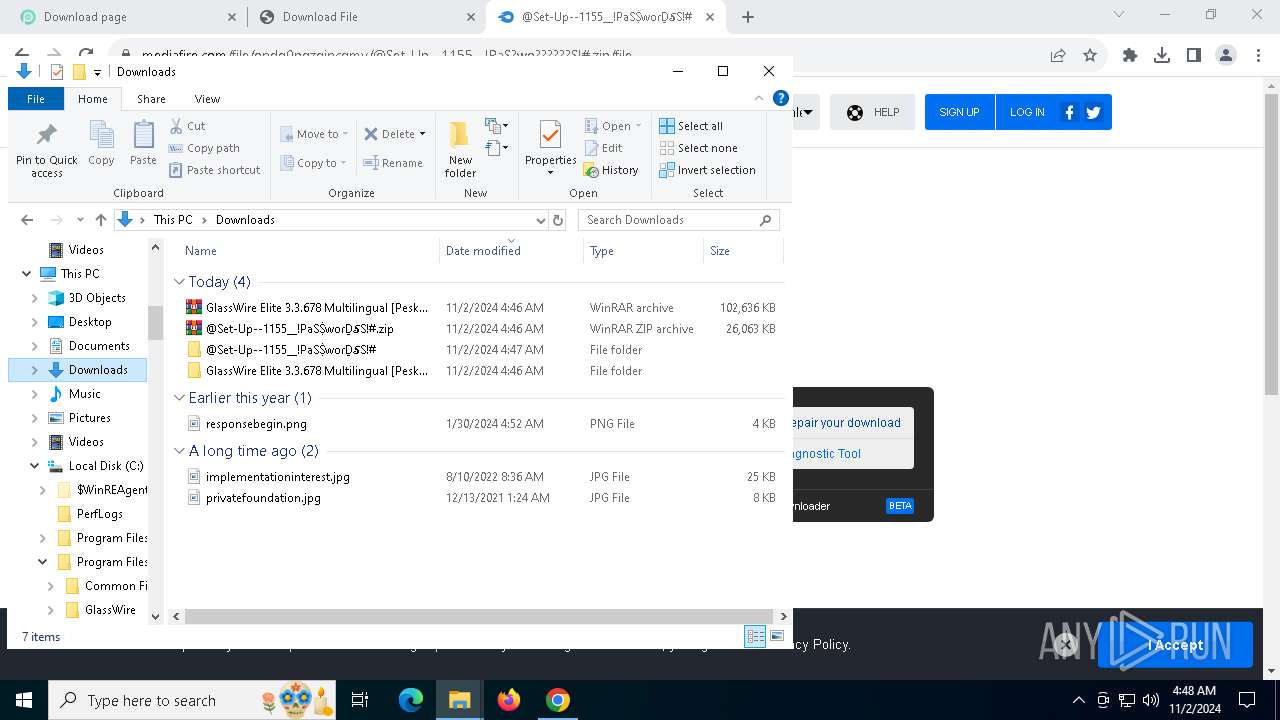1280x720 pixels.
Task: Click Select none in the ribbon
Action: pos(698,148)
